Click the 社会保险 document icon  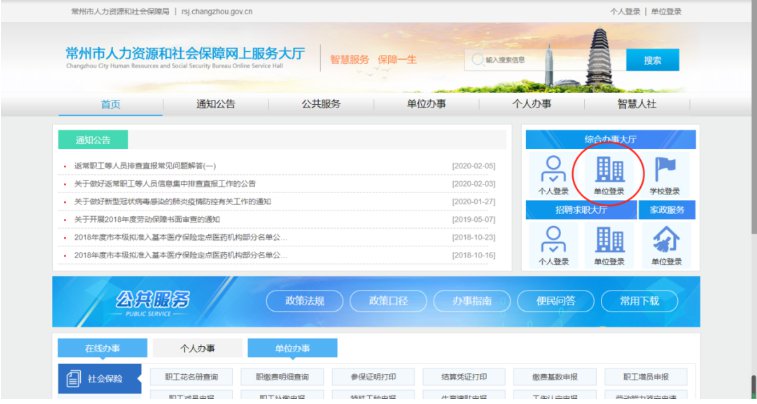point(73,380)
